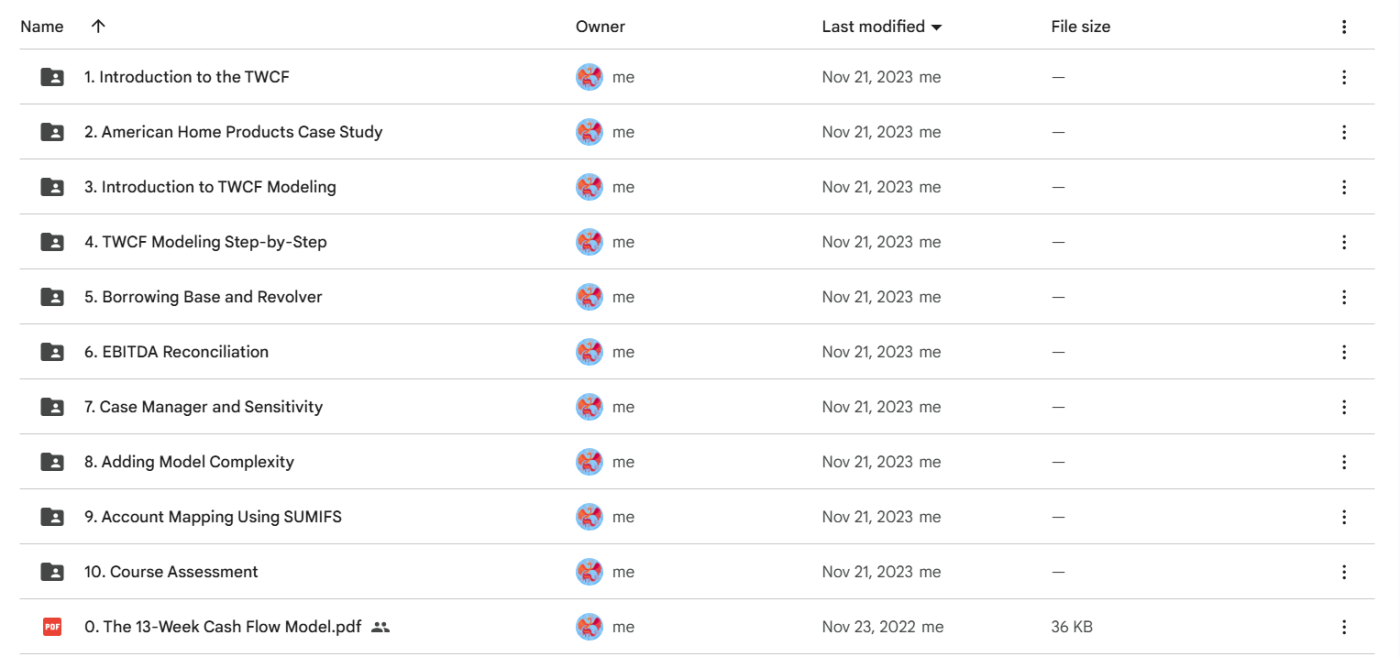
Task: Click the shared folder icon for Introduction to the TWCF
Action: (52, 77)
